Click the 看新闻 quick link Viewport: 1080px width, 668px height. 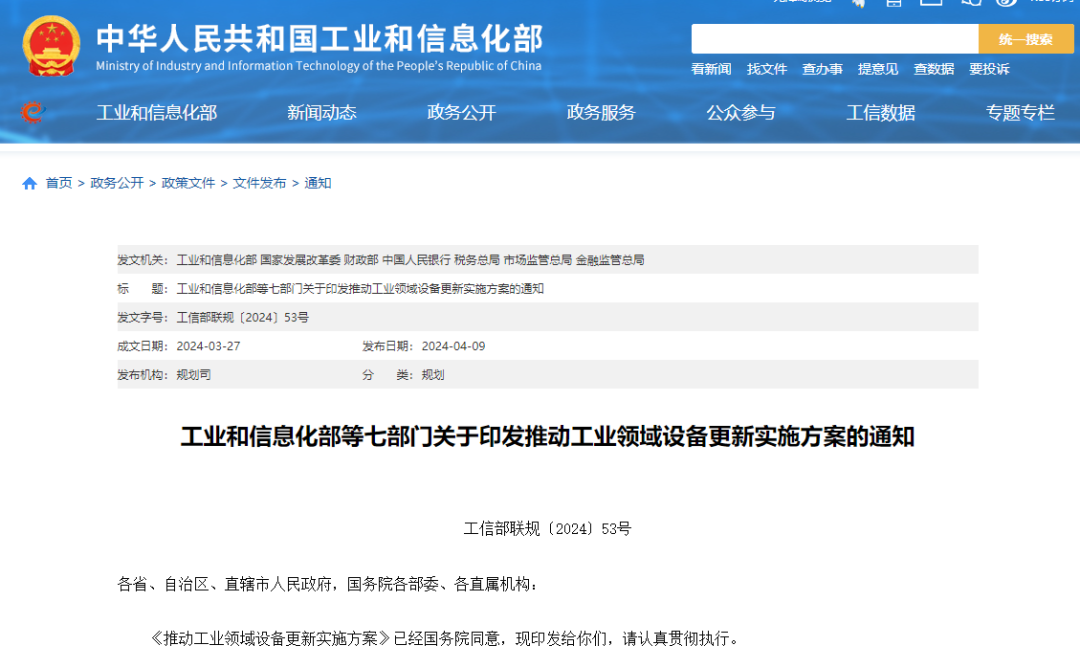711,69
